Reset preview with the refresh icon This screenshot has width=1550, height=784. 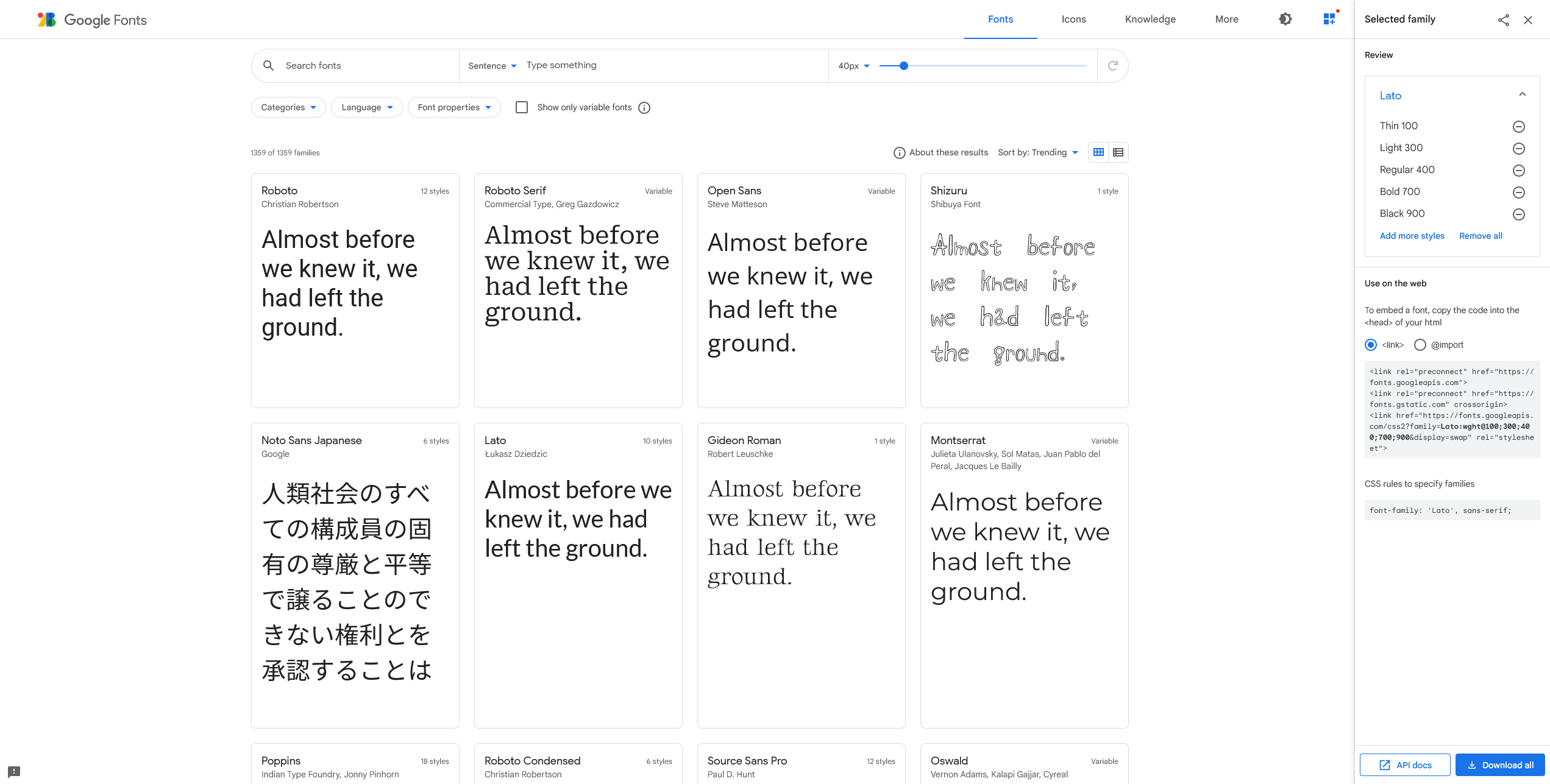1113,65
